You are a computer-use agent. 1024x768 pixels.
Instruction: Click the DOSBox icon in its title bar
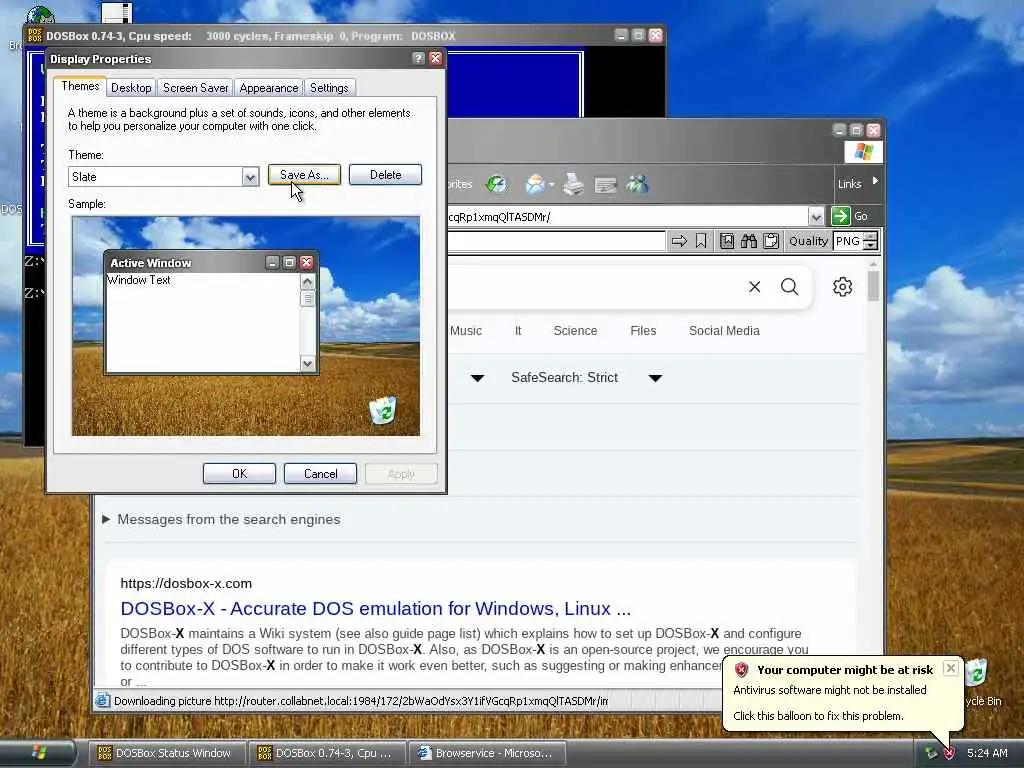35,35
